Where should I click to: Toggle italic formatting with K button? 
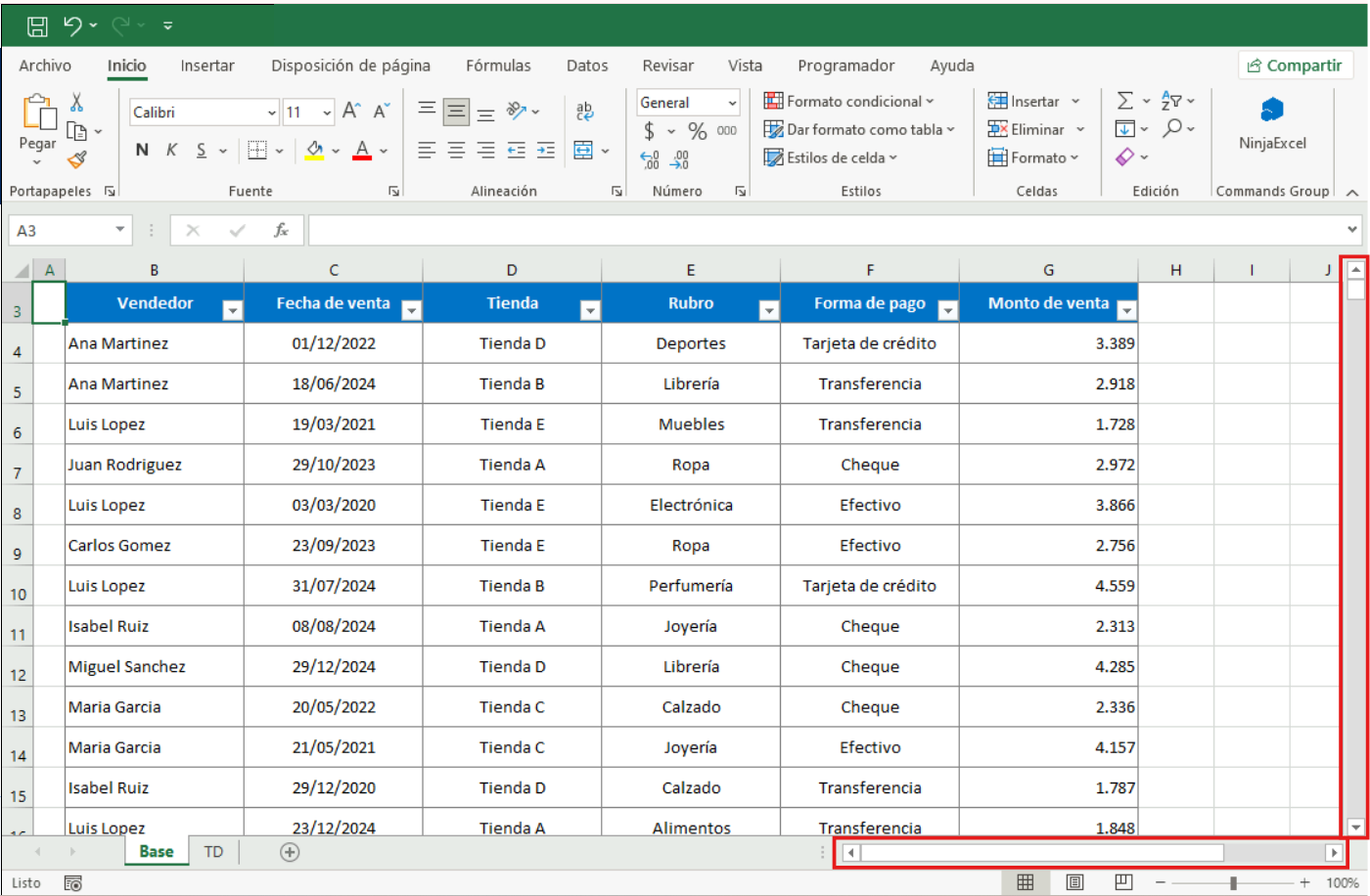171,151
